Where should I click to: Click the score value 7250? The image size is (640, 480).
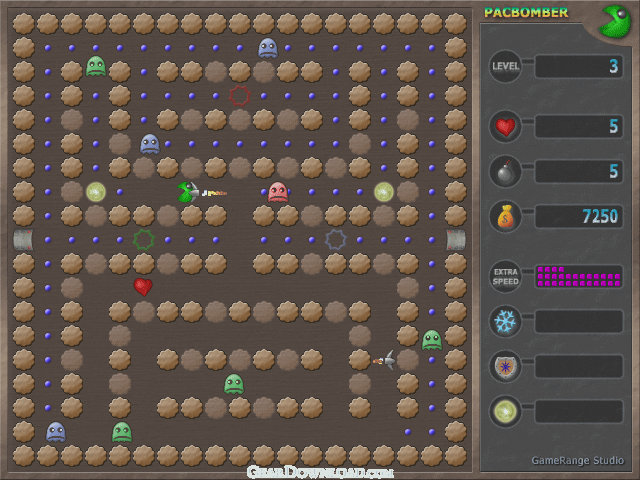pyautogui.click(x=600, y=216)
